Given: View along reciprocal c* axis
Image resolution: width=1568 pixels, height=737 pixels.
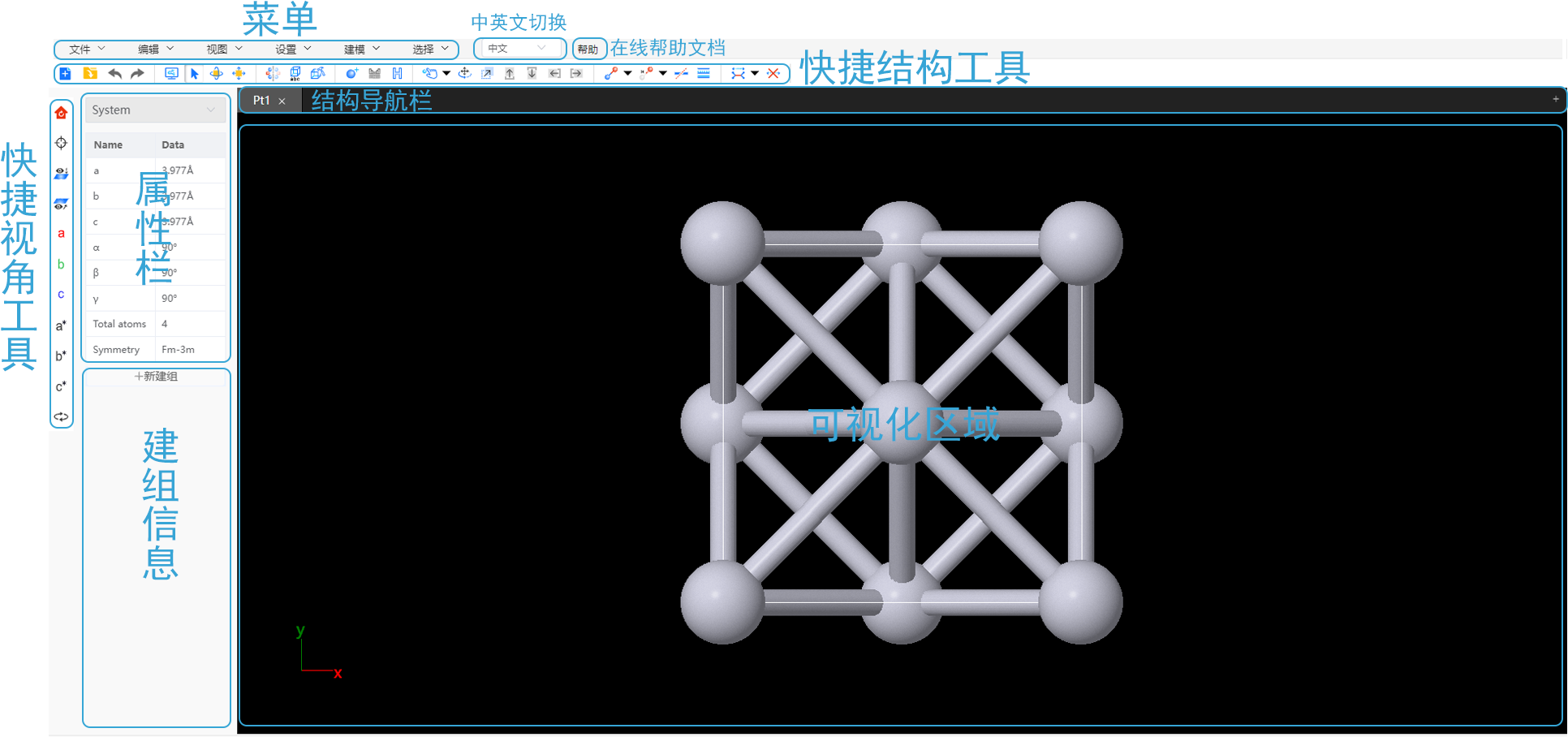Looking at the screenshot, I should (61, 386).
